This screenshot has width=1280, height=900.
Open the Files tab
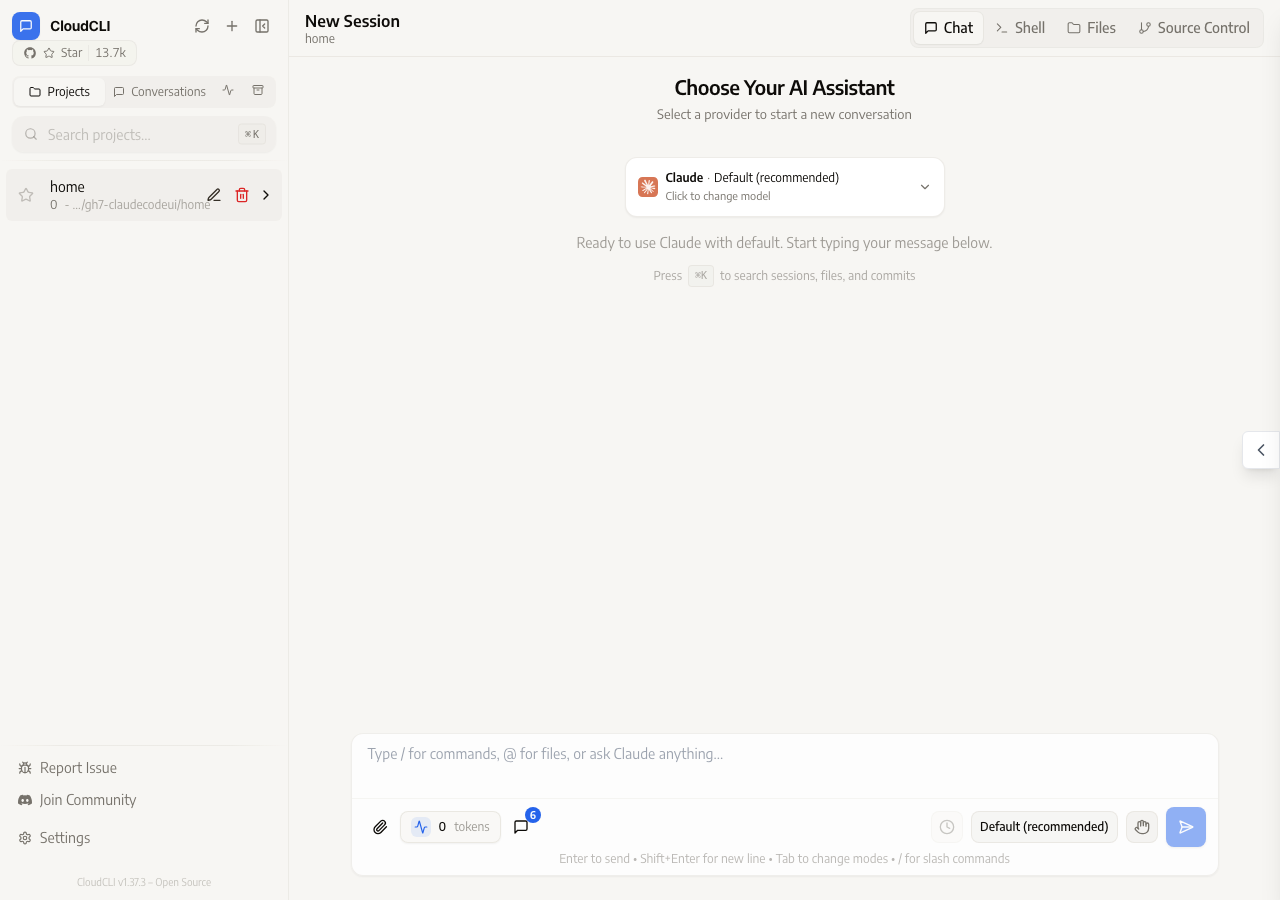pos(1091,28)
